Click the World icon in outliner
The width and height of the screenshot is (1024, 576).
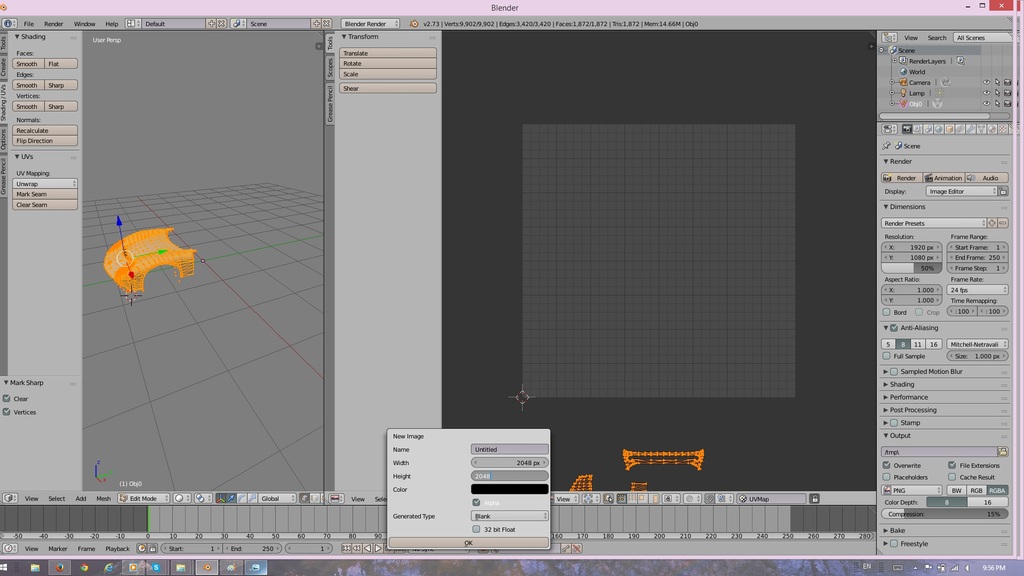click(x=903, y=72)
